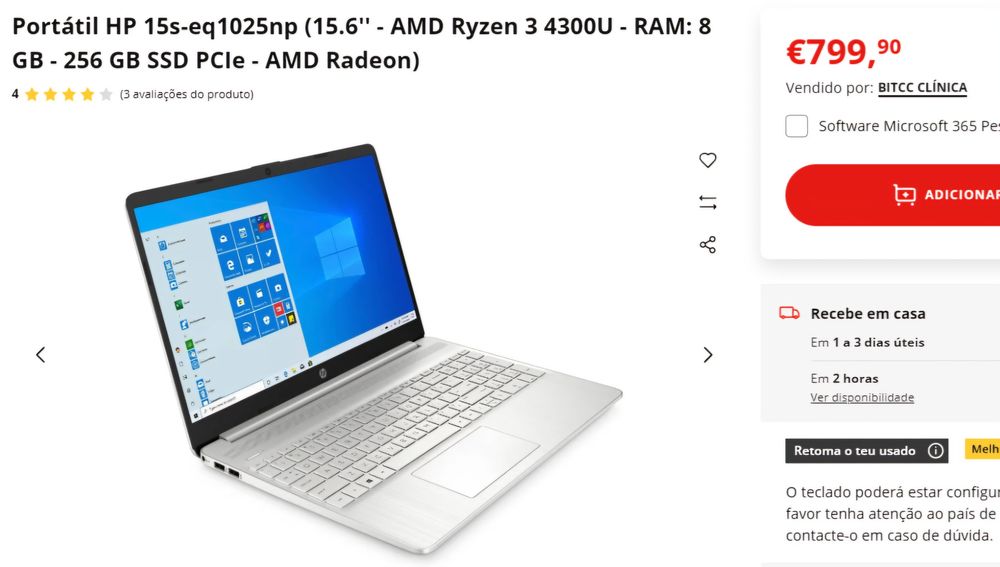Show next product image with right arrow
Screen dimensions: 1000x567
pos(707,355)
